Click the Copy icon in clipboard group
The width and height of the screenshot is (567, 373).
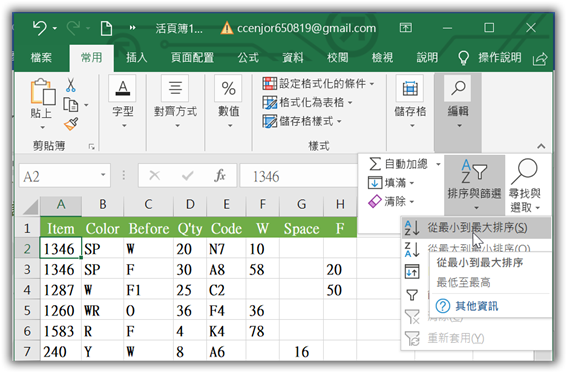point(71,105)
